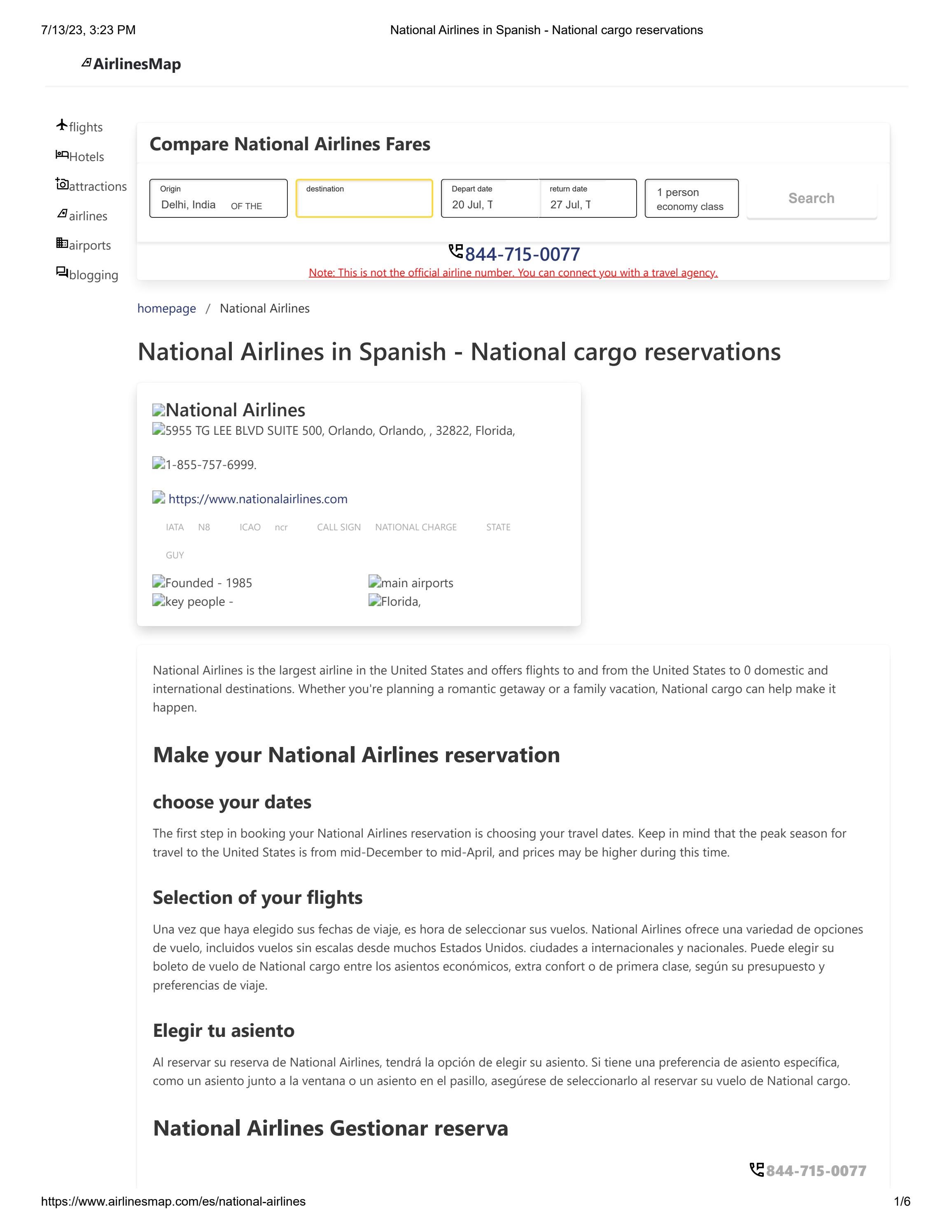Viewport: 952px width, 1232px height.
Task: Open the airlines menu item
Action: point(82,215)
